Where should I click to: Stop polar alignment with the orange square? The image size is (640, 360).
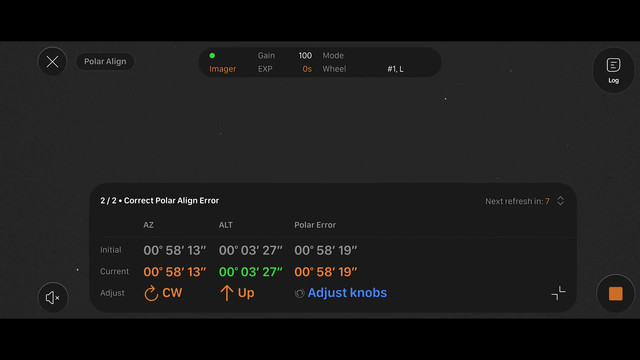616,293
